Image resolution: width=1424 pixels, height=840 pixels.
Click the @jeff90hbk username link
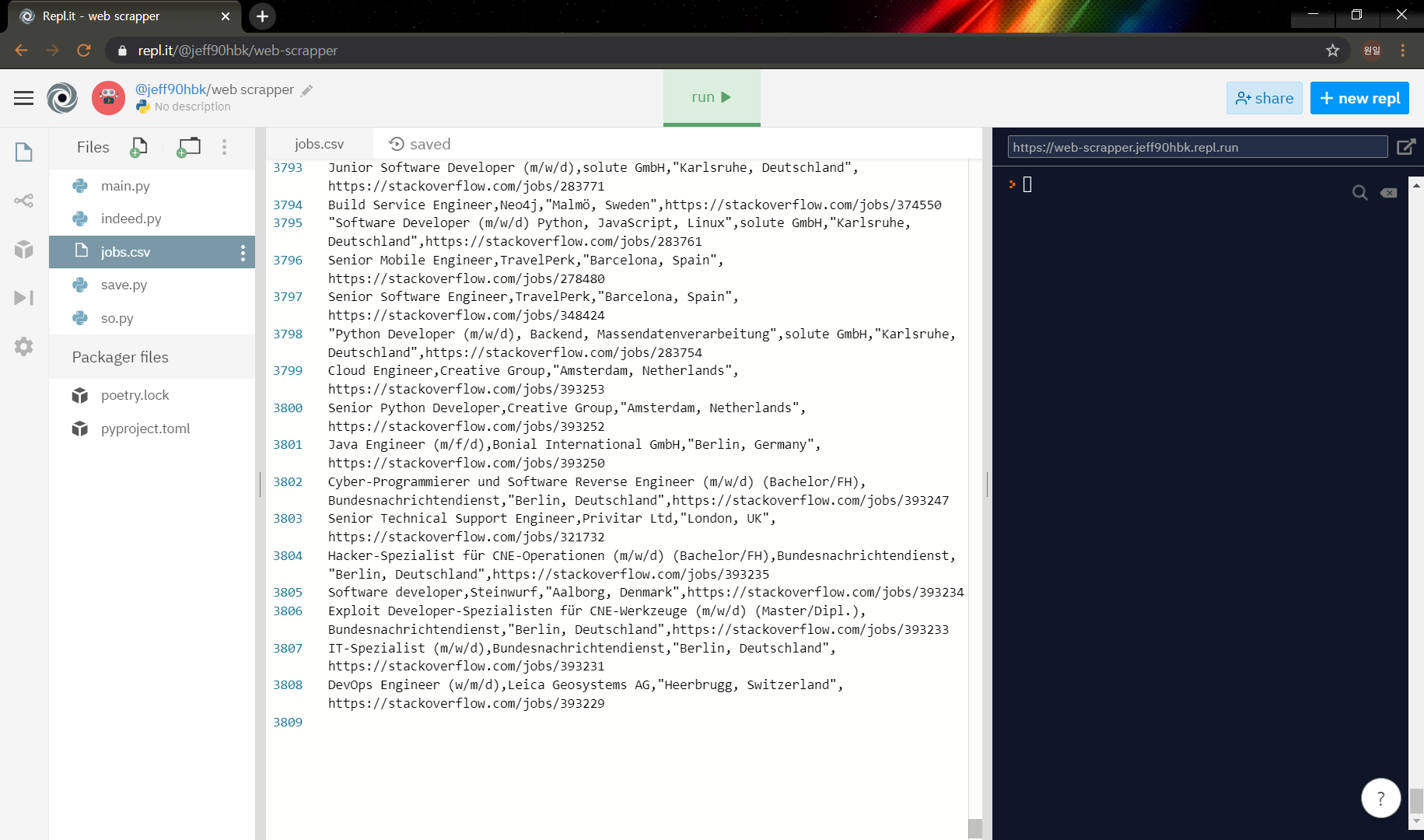click(170, 89)
